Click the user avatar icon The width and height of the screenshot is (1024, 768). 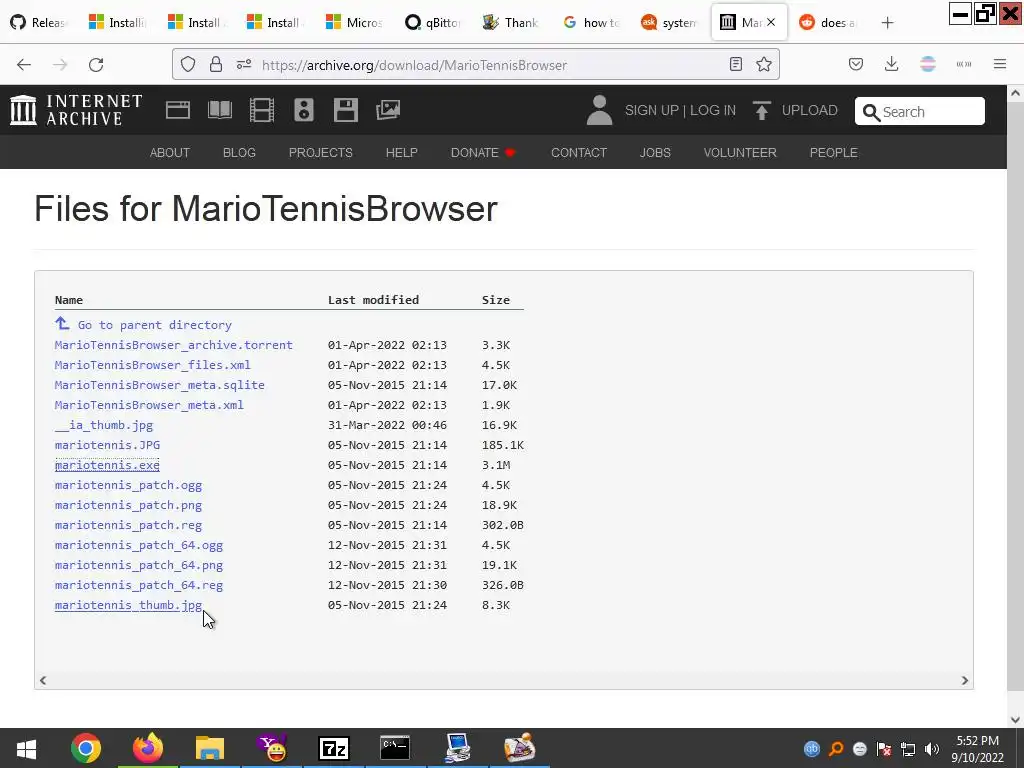coord(599,110)
